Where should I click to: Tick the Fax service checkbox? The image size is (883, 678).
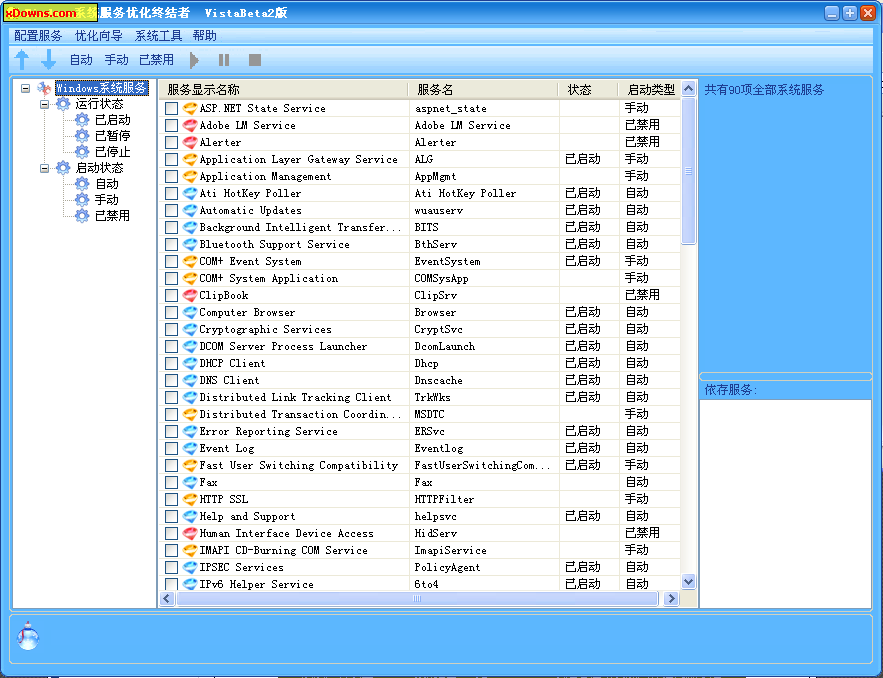click(171, 482)
